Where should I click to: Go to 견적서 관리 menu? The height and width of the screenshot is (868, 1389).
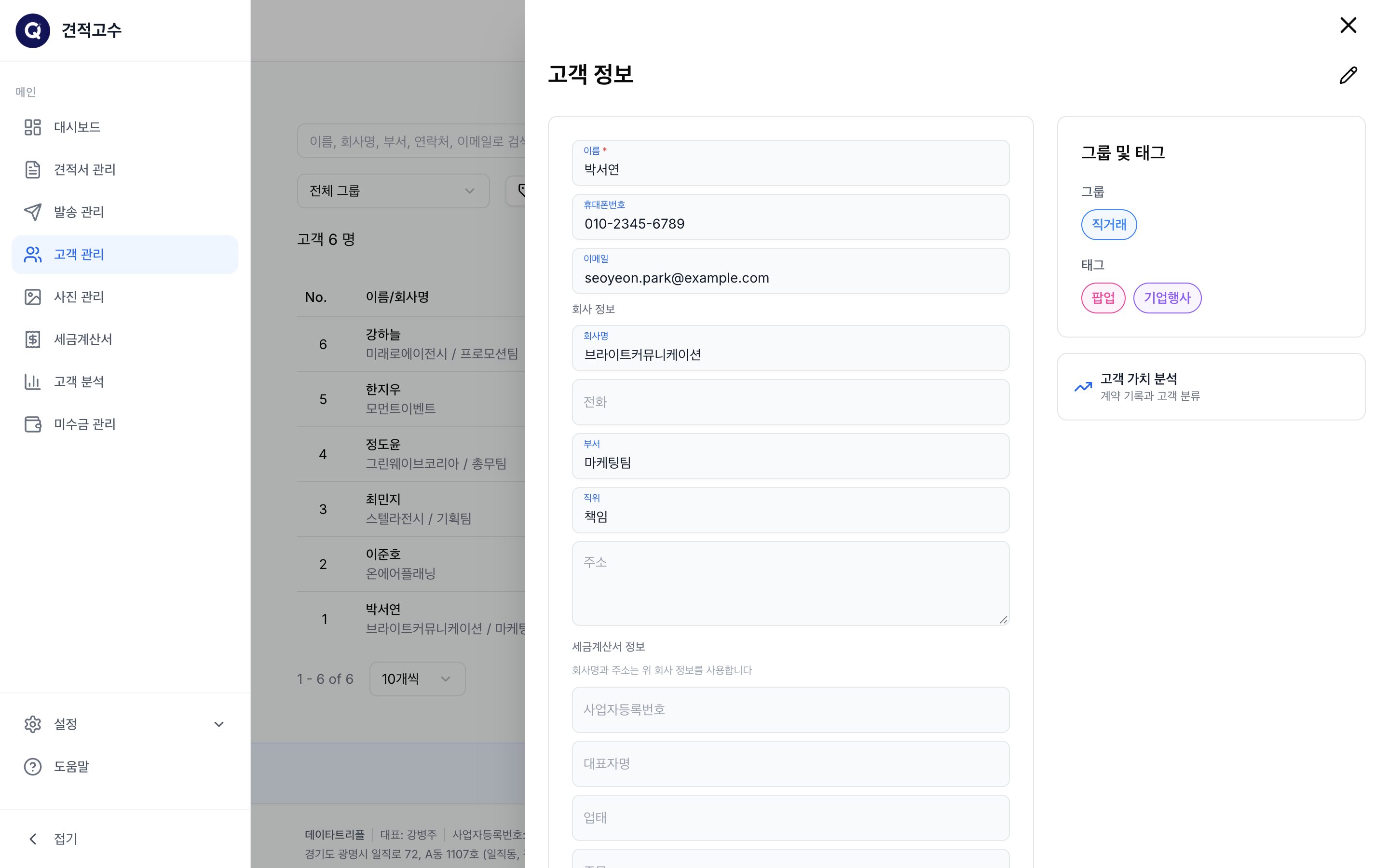pyautogui.click(x=124, y=169)
